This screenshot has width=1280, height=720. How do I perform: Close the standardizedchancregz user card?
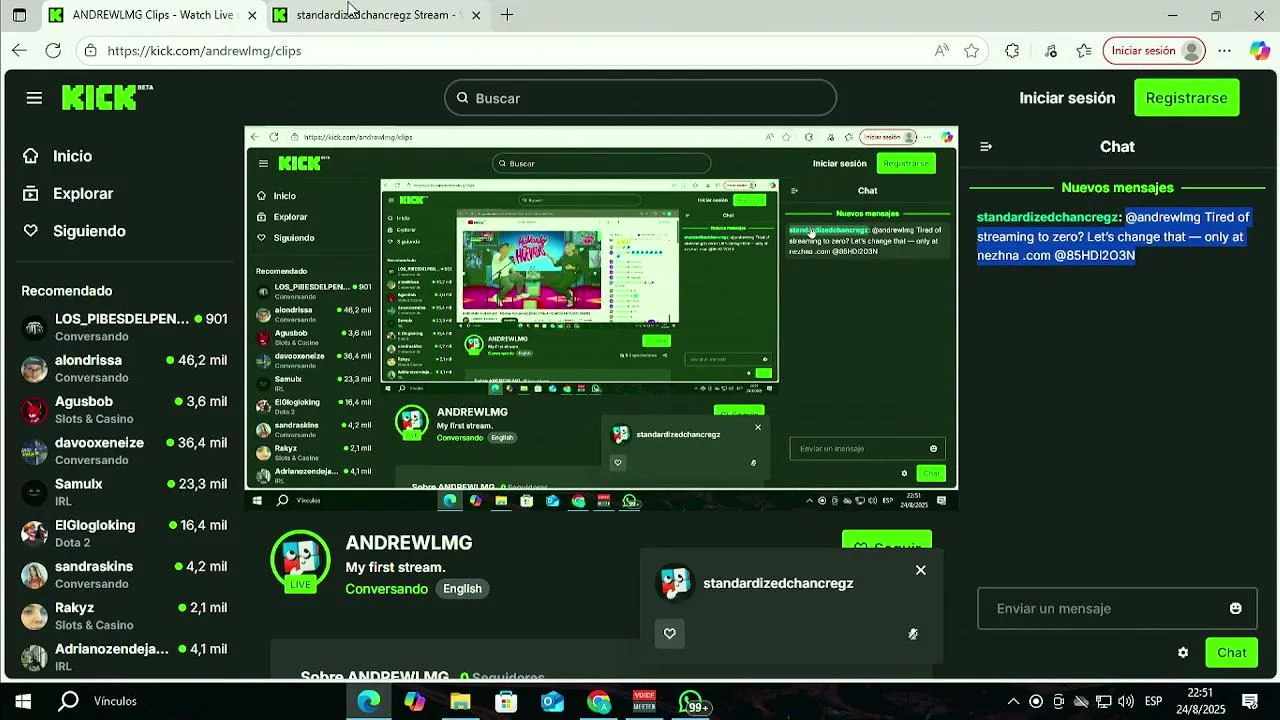click(x=921, y=570)
